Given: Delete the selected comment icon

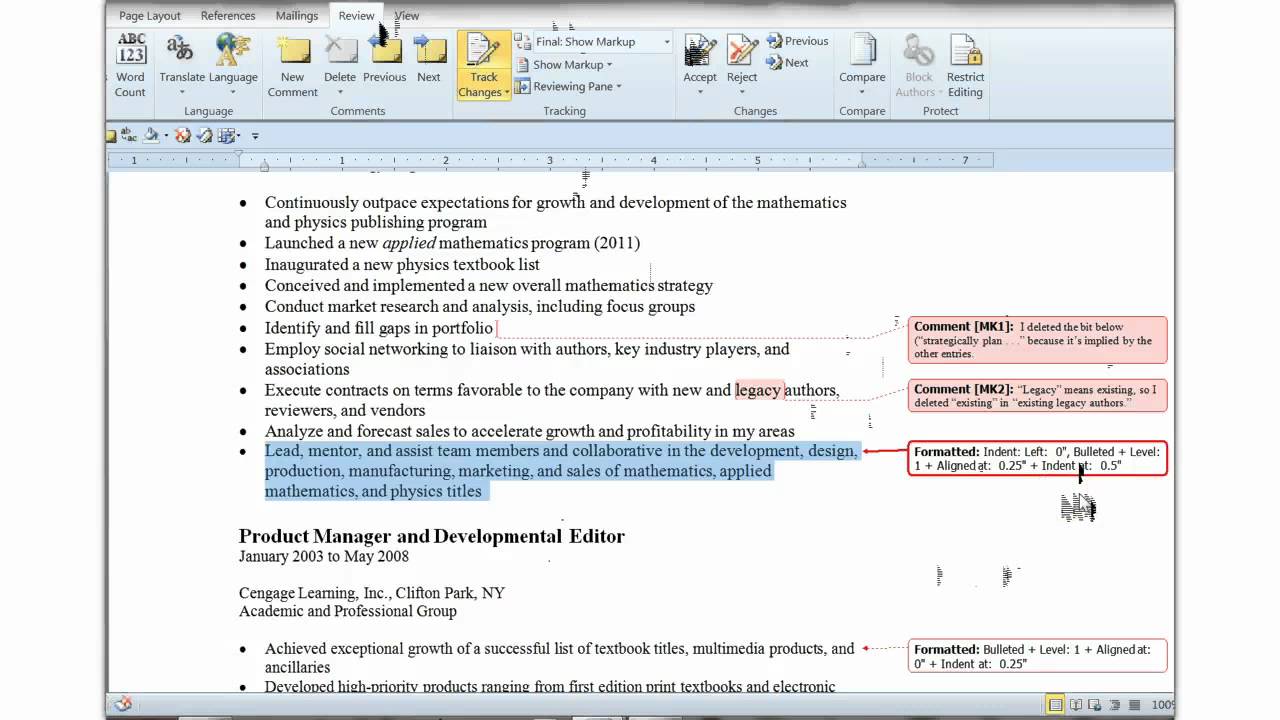Looking at the screenshot, I should click(x=340, y=49).
